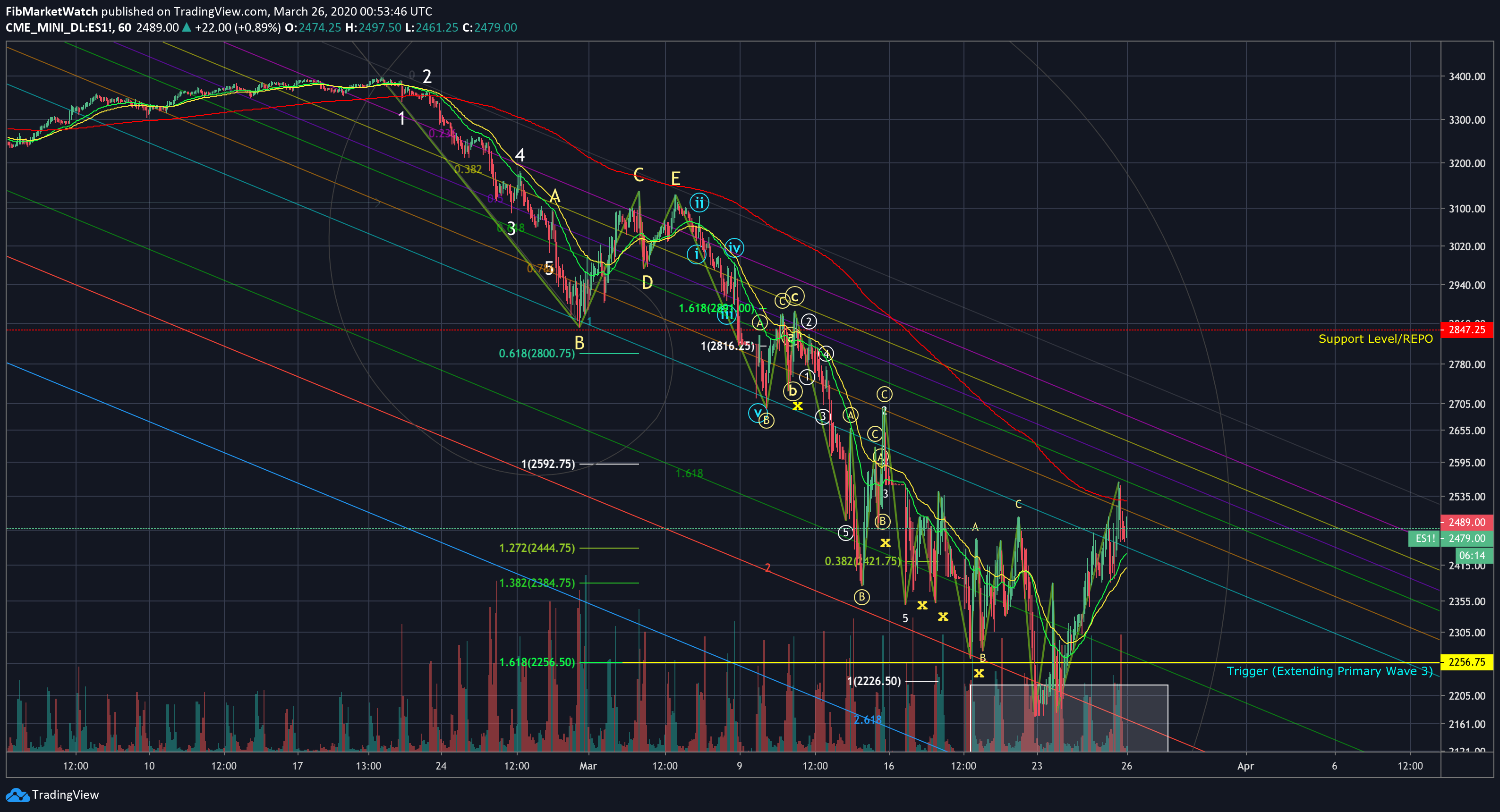Click the 3300.00 price scale value

(x=1467, y=120)
